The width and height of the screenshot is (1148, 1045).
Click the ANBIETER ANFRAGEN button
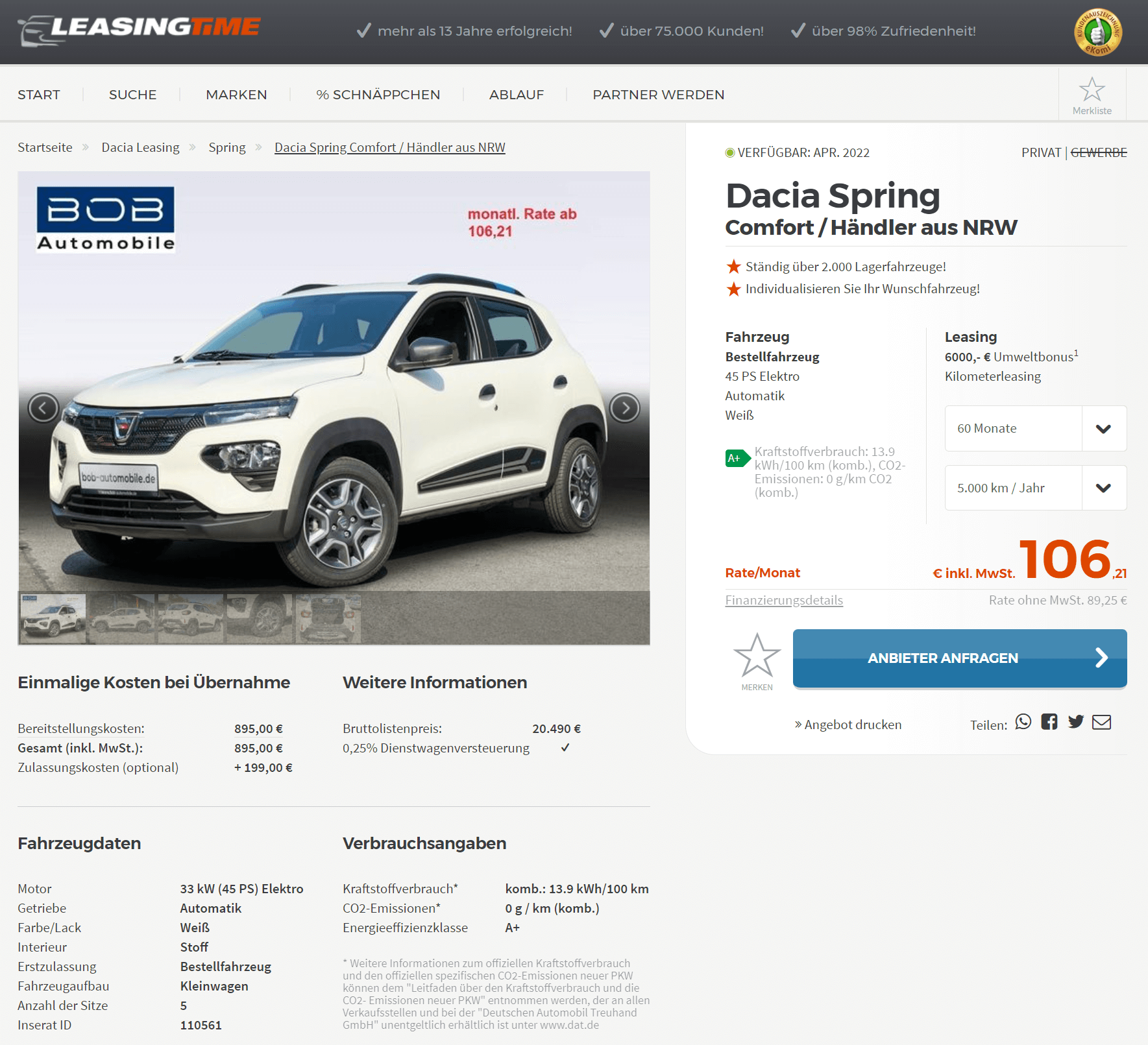pos(960,658)
